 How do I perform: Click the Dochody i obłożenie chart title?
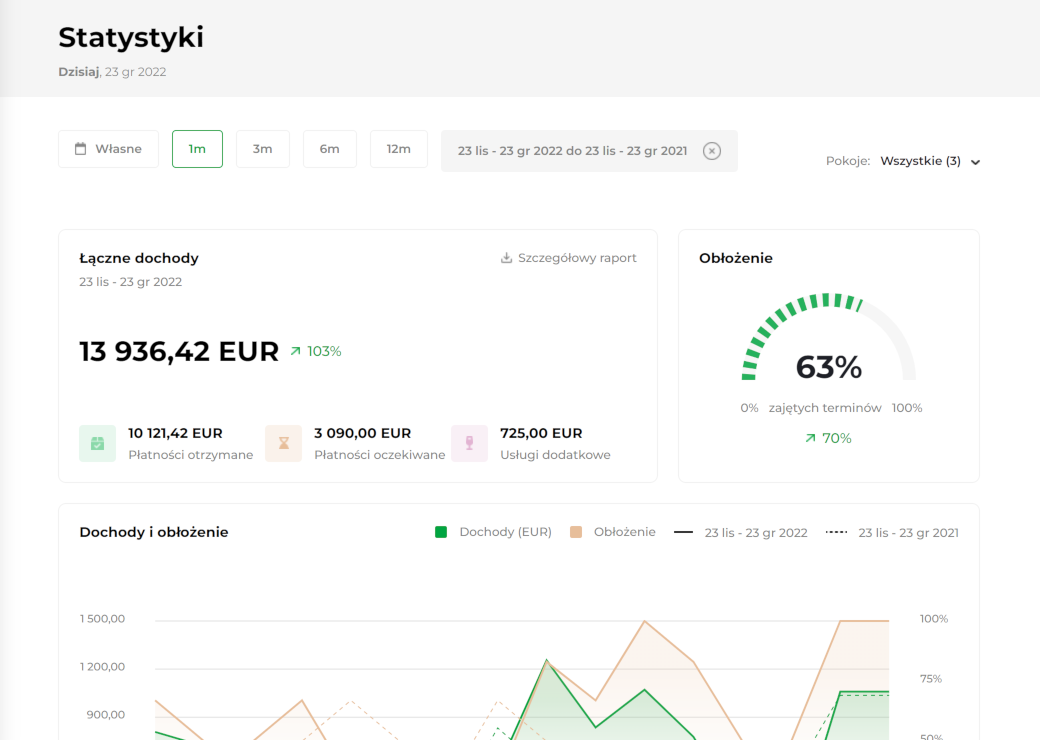click(x=154, y=532)
